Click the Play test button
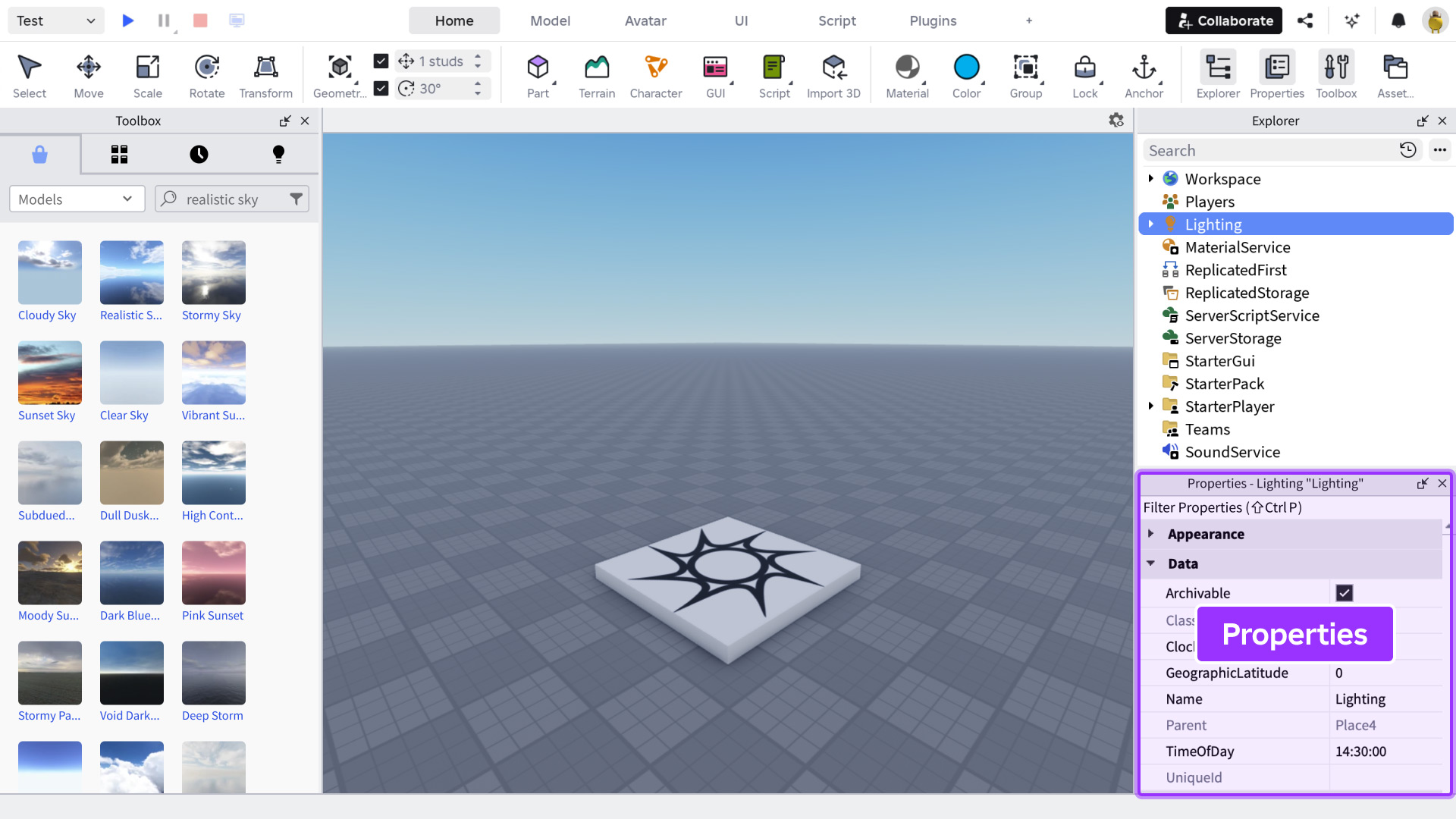Image resolution: width=1456 pixels, height=819 pixels. pos(127,20)
